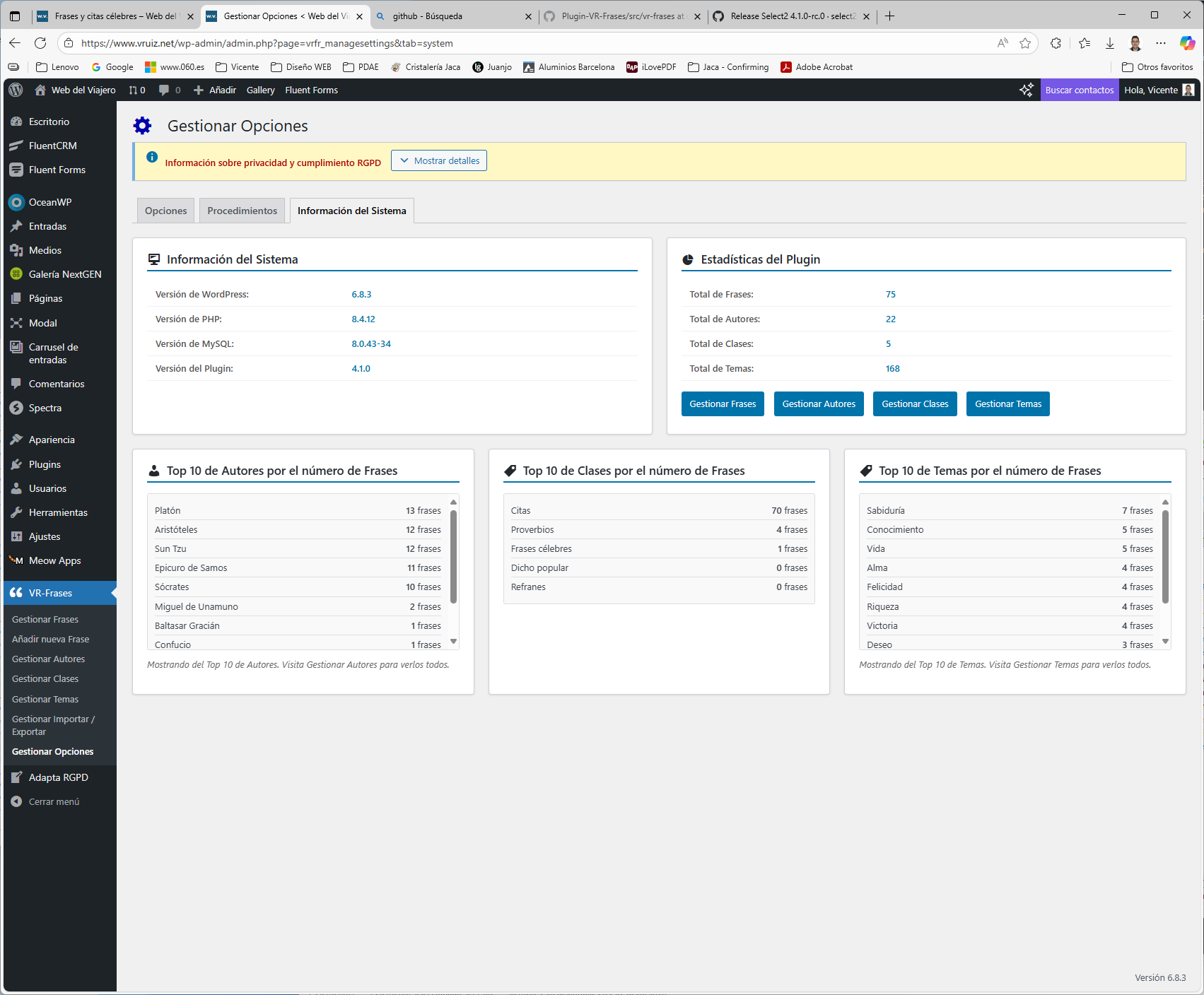Open Meow Apps from the sidebar icon

pyautogui.click(x=16, y=560)
